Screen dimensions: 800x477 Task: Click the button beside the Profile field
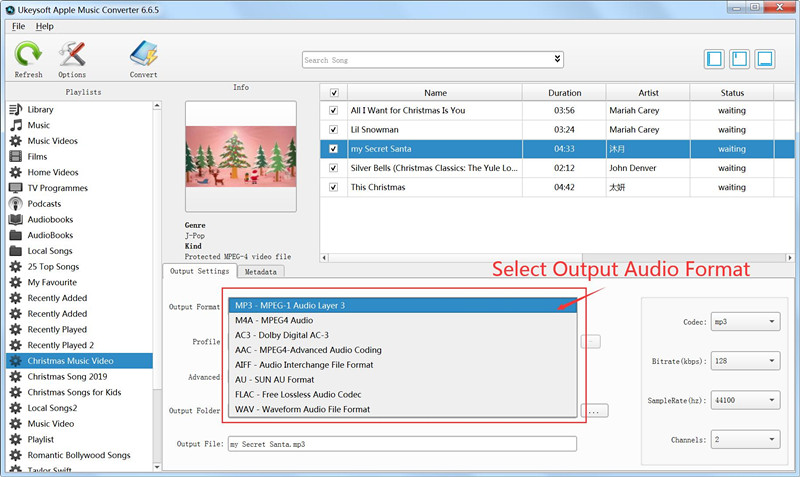tap(590, 341)
